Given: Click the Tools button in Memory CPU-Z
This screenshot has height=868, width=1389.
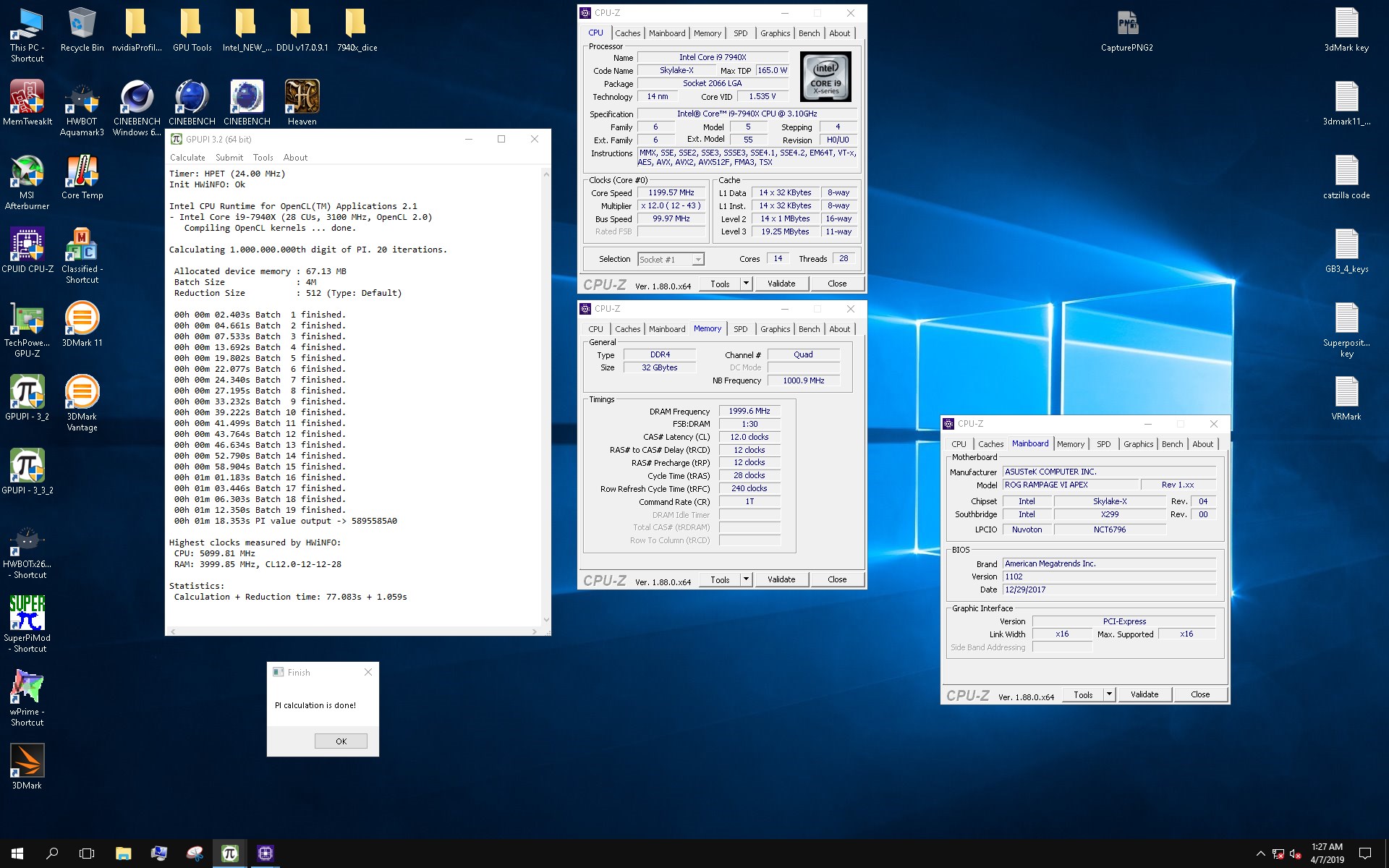Looking at the screenshot, I should tap(720, 579).
